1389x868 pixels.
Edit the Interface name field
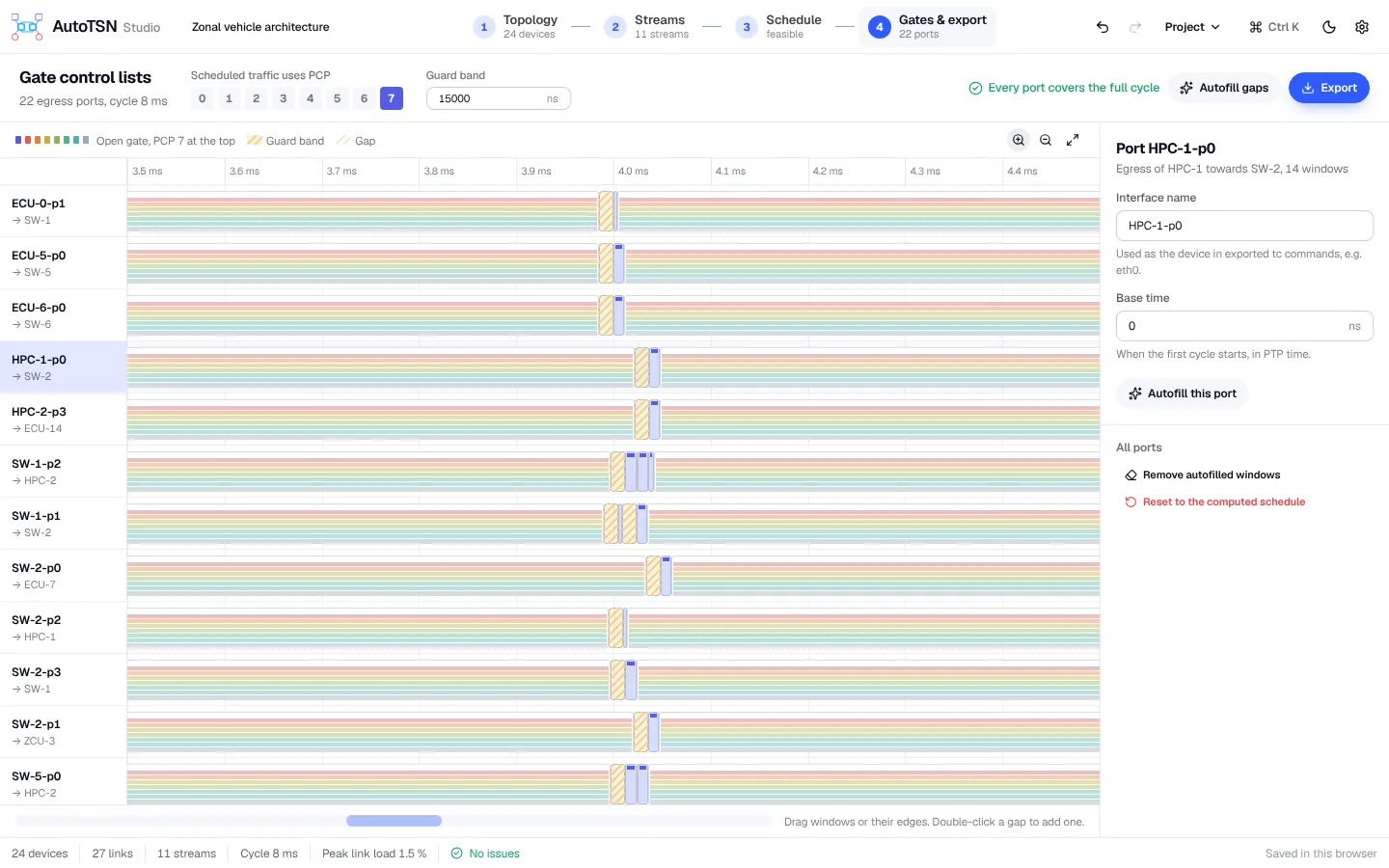pos(1244,226)
